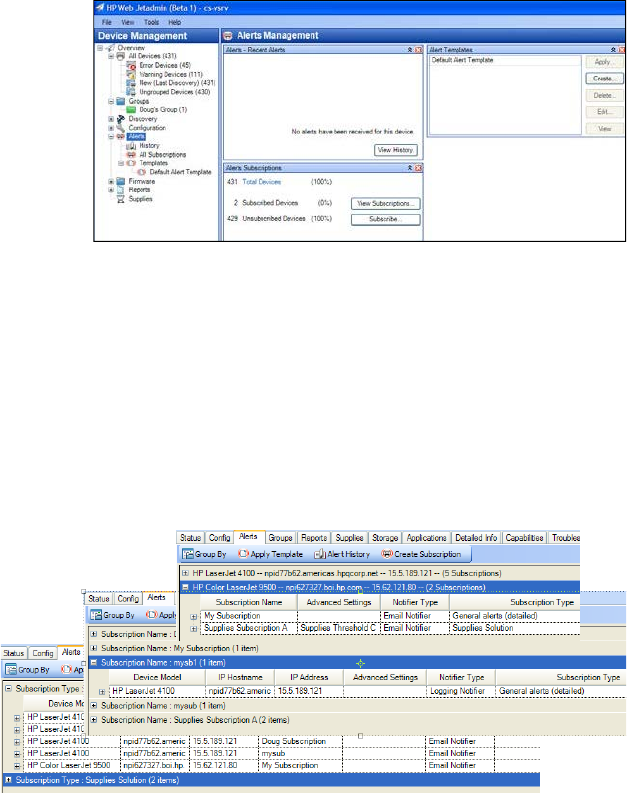
Task: Click the Alerts node icon in tree
Action: (121, 137)
